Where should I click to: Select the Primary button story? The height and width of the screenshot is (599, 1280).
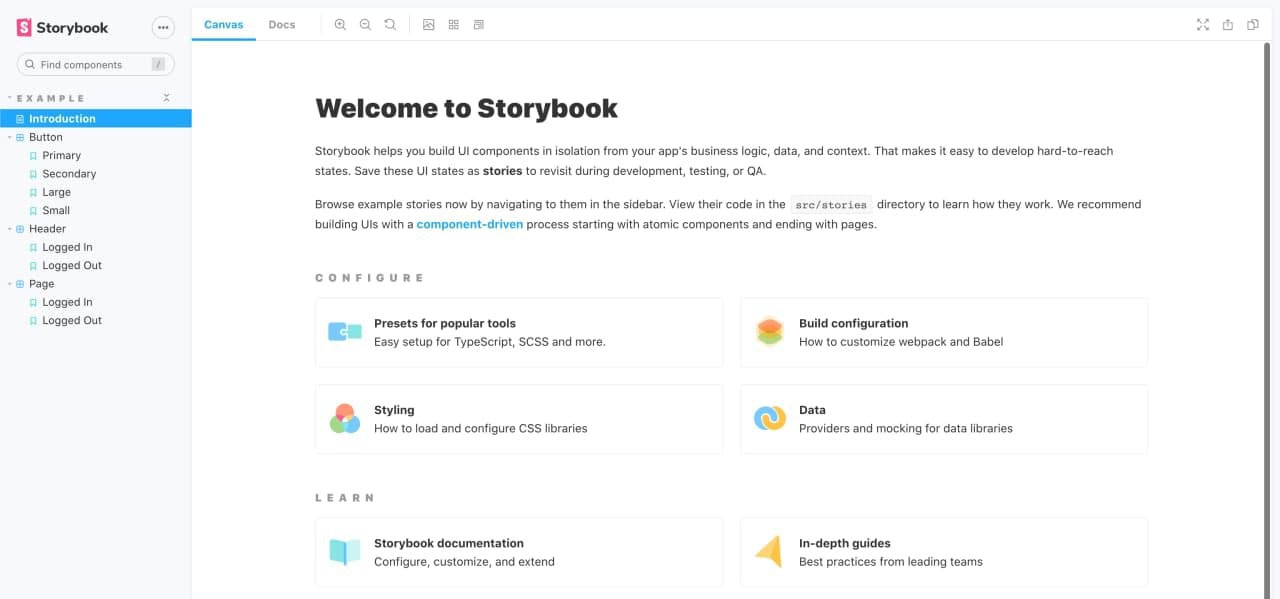pyautogui.click(x=62, y=155)
